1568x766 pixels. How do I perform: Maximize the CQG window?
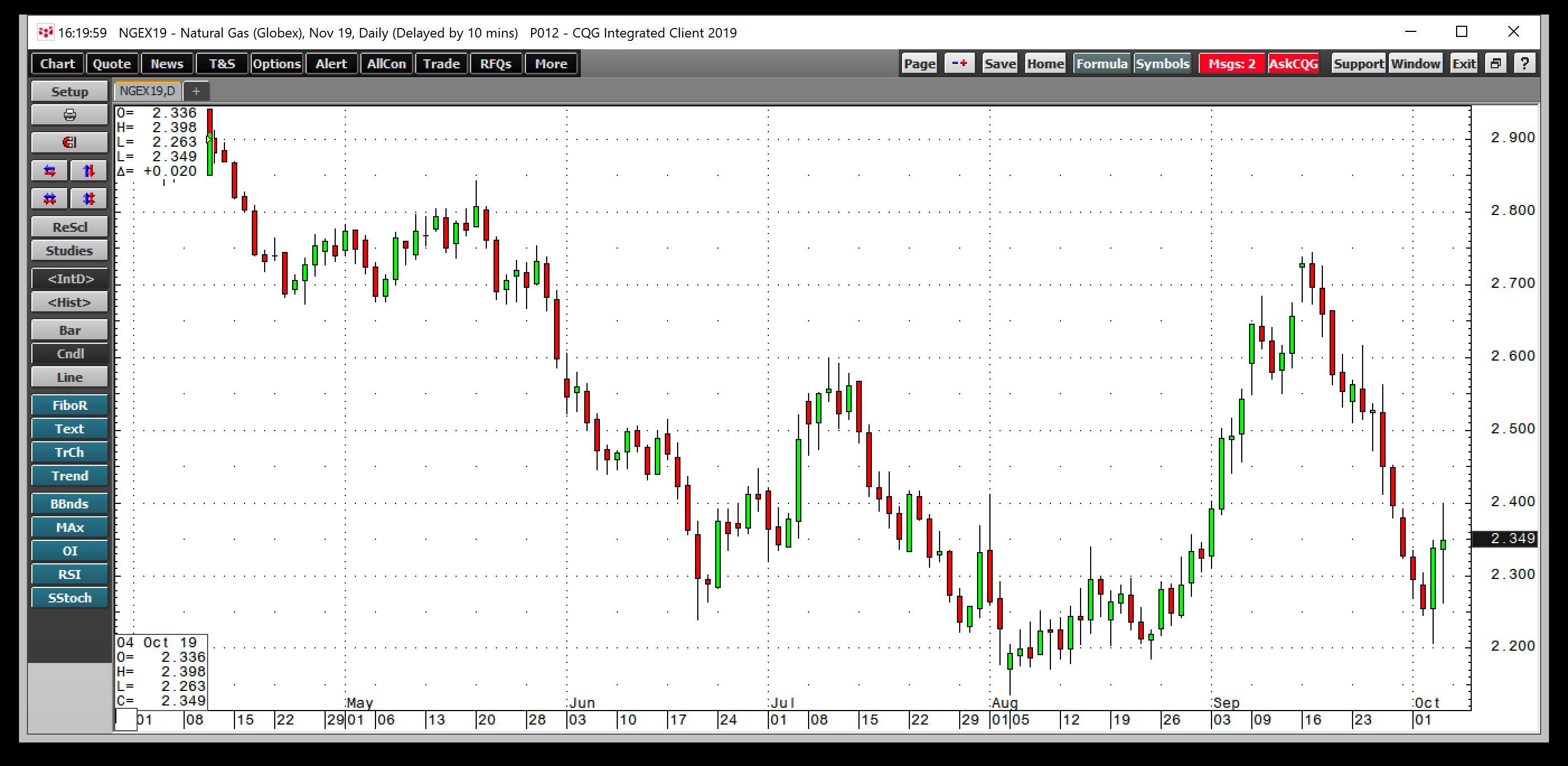click(x=1462, y=32)
